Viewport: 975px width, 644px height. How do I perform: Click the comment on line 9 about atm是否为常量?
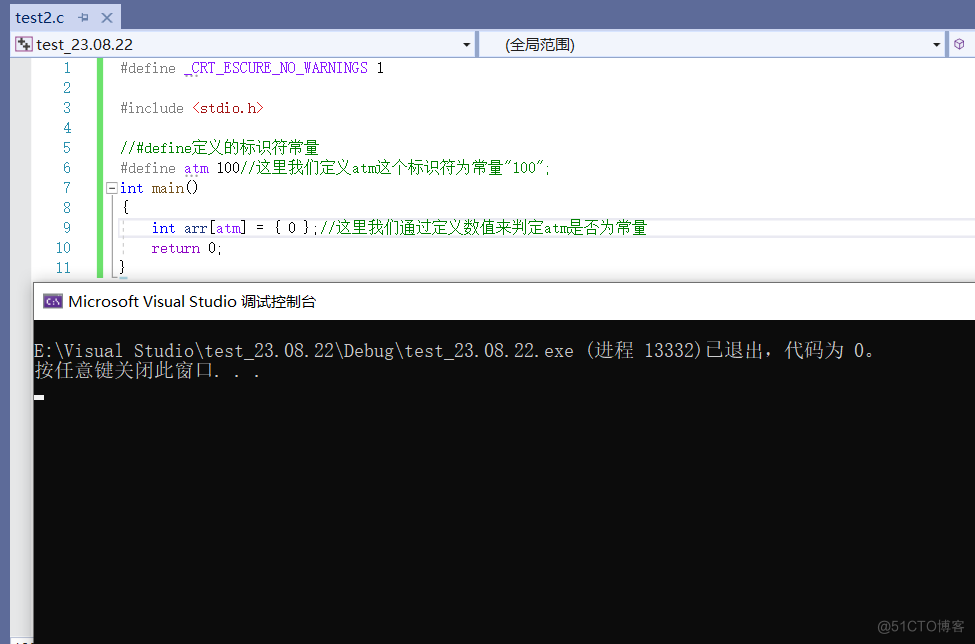(483, 228)
